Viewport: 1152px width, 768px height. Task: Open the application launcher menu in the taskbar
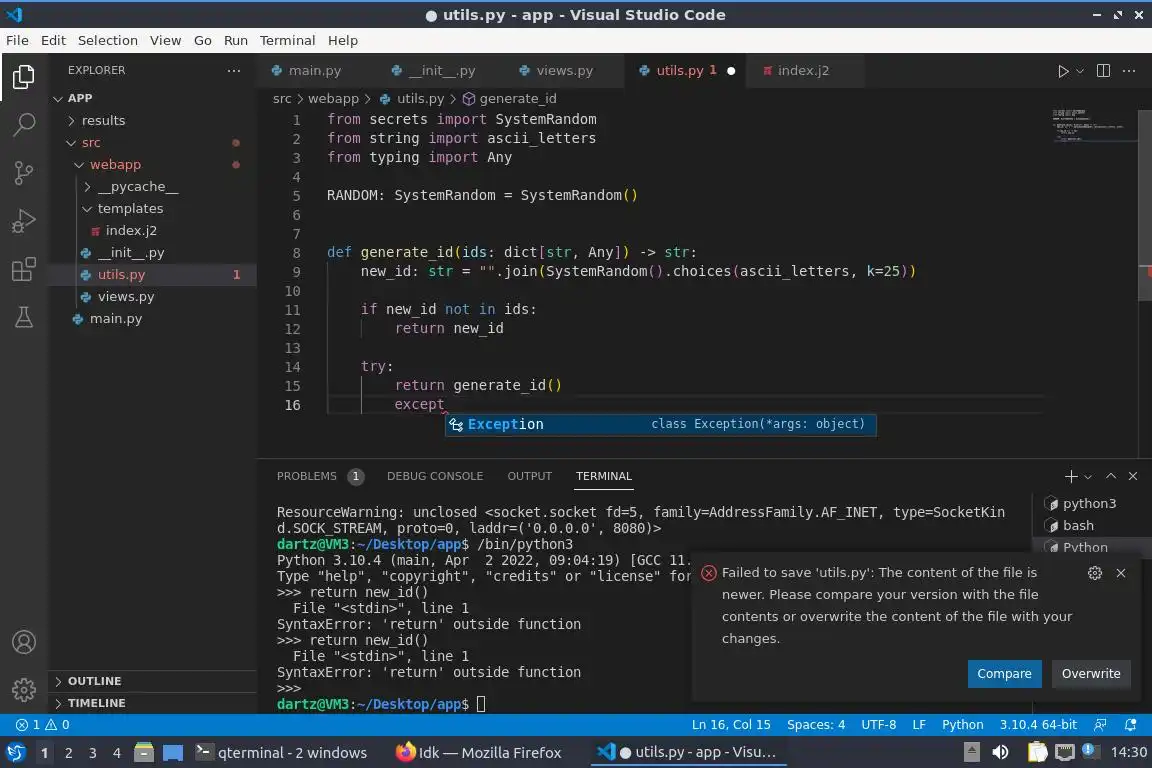point(15,752)
